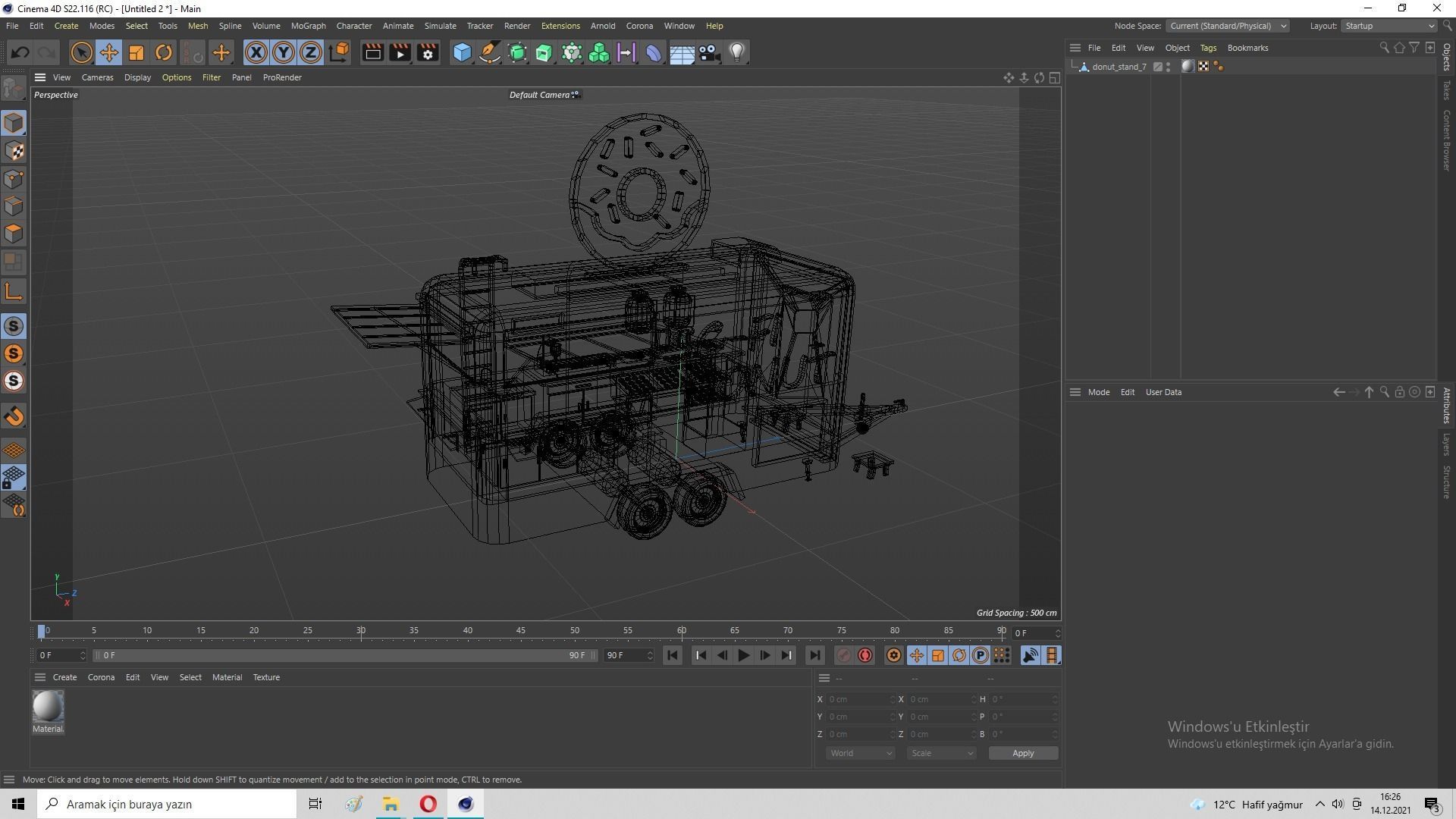This screenshot has width=1456, height=819.
Task: Go to end of animation
Action: (x=814, y=655)
